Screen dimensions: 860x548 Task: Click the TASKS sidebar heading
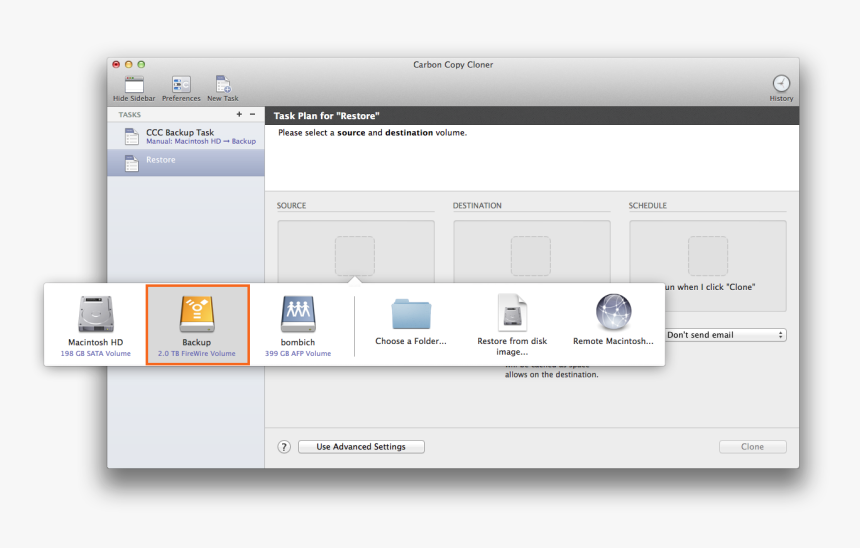pos(129,115)
